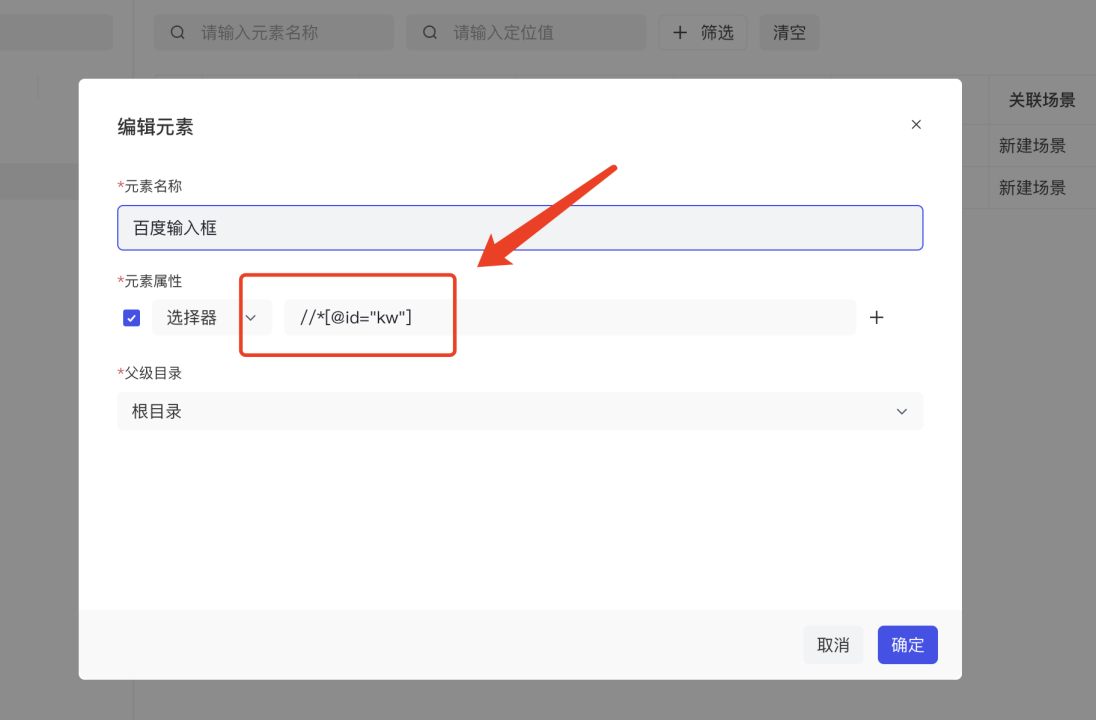This screenshot has width=1096, height=720.
Task: Open the 选择器 type dropdown
Action: coord(212,317)
